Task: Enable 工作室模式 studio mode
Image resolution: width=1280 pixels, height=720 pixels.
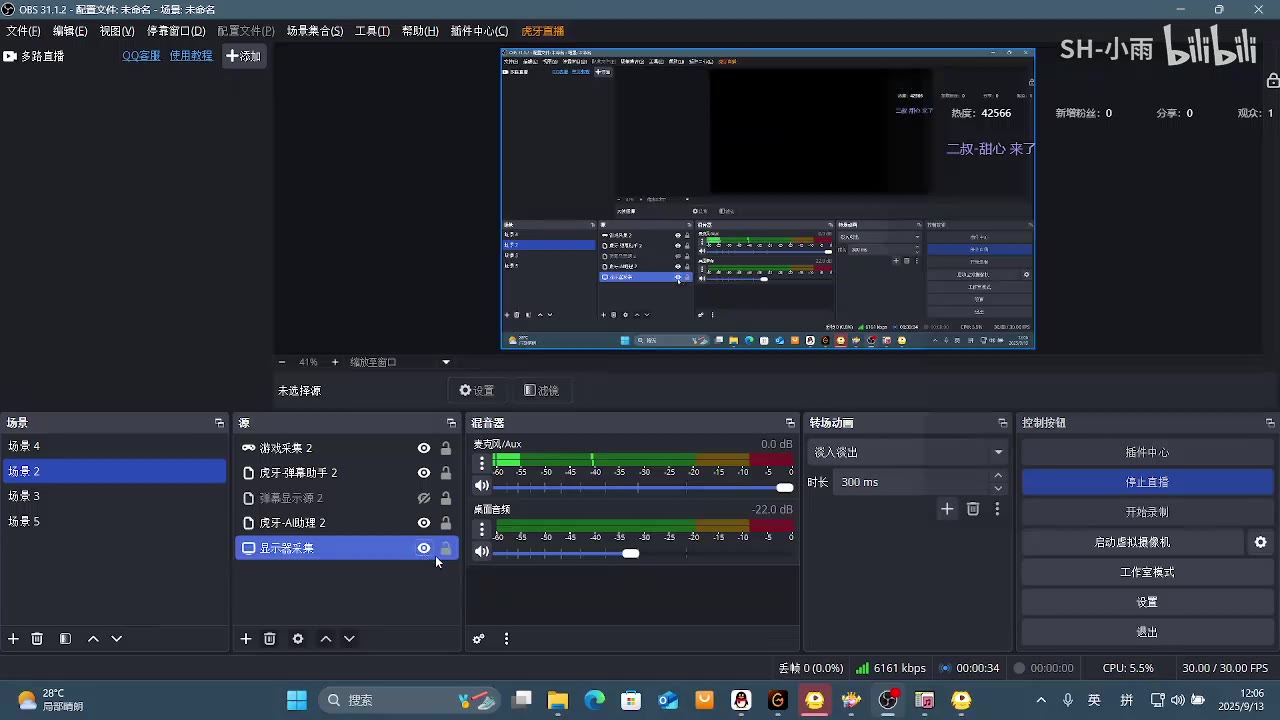Action: 1146,572
